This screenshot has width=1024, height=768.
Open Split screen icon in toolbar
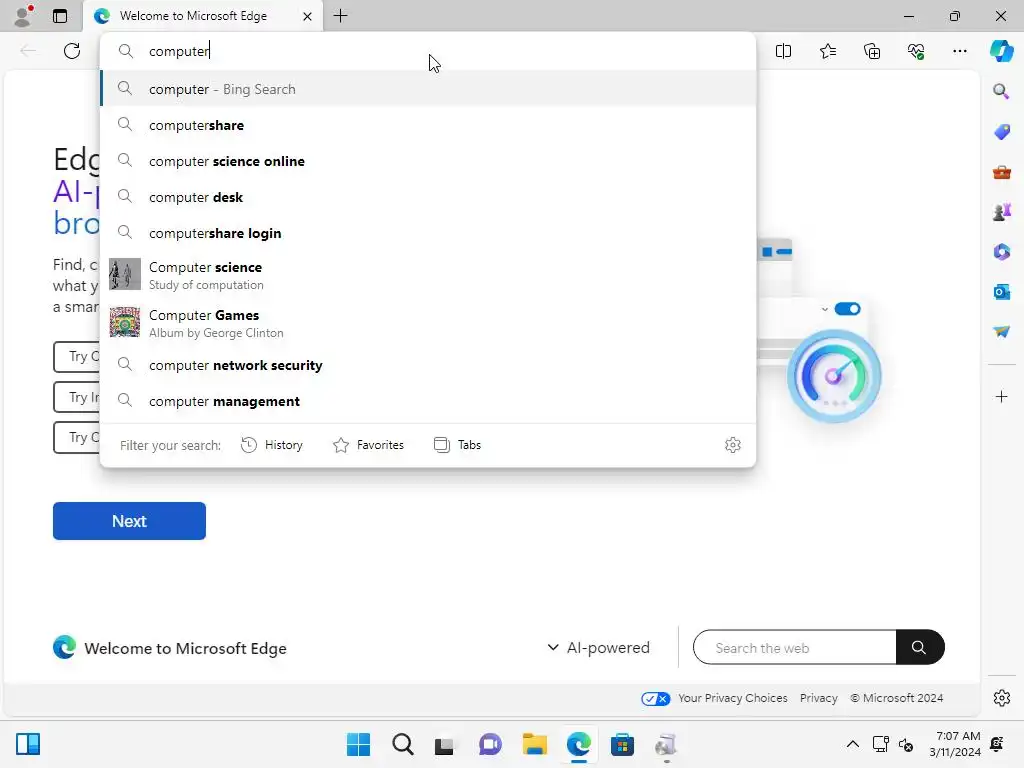783,51
